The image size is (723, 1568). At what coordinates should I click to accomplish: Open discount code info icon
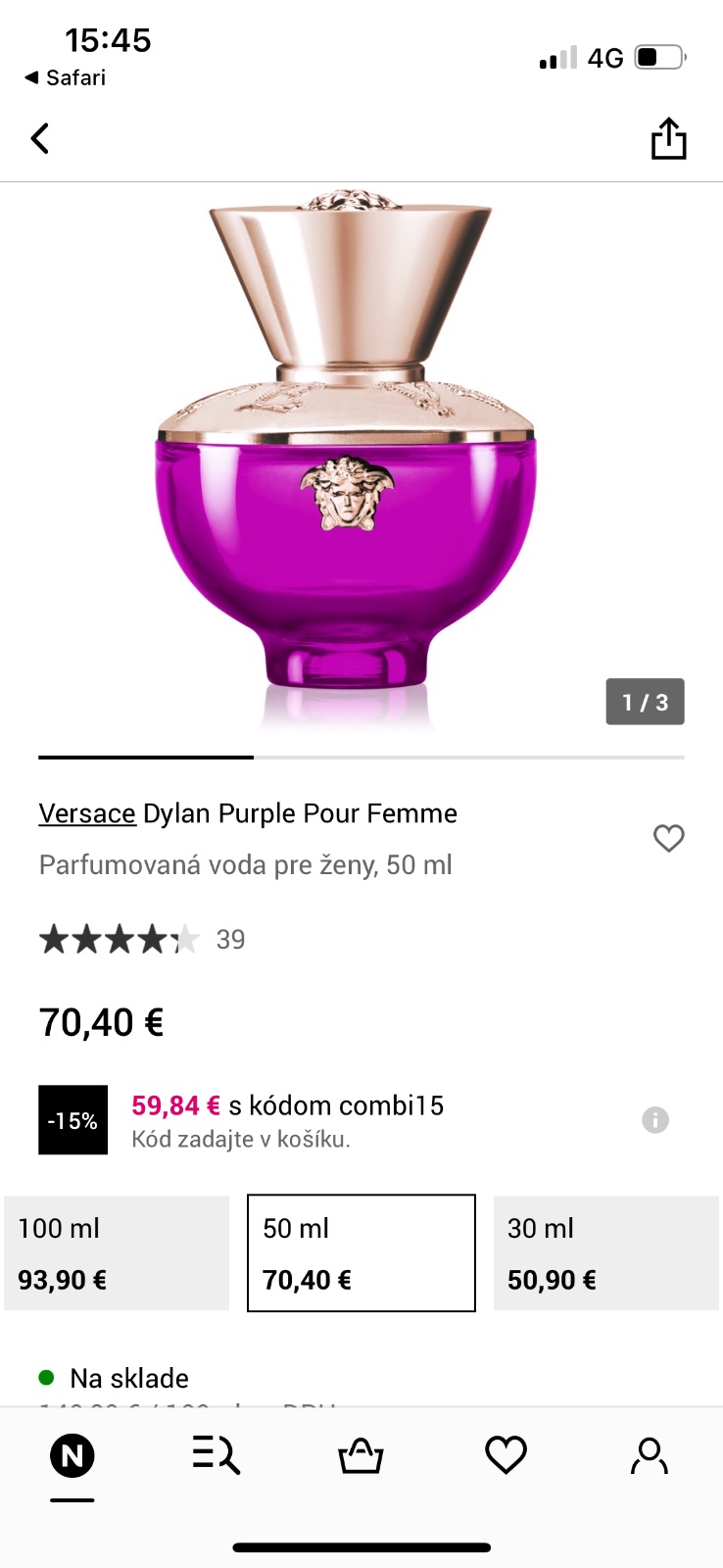click(654, 1119)
